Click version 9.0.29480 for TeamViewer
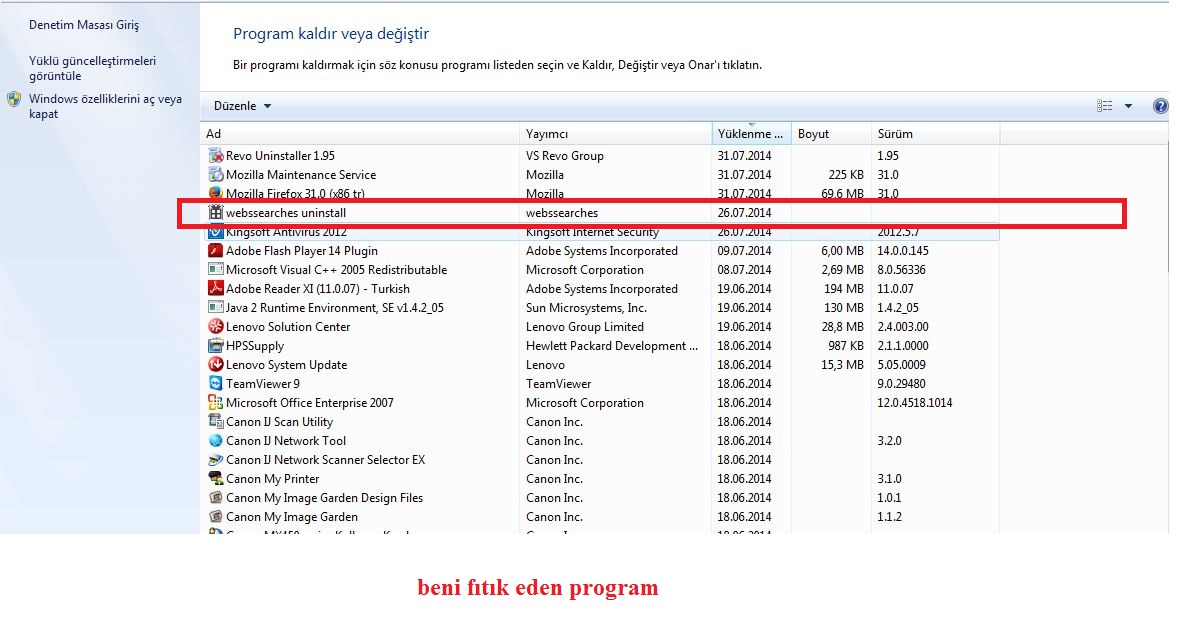 click(x=902, y=384)
